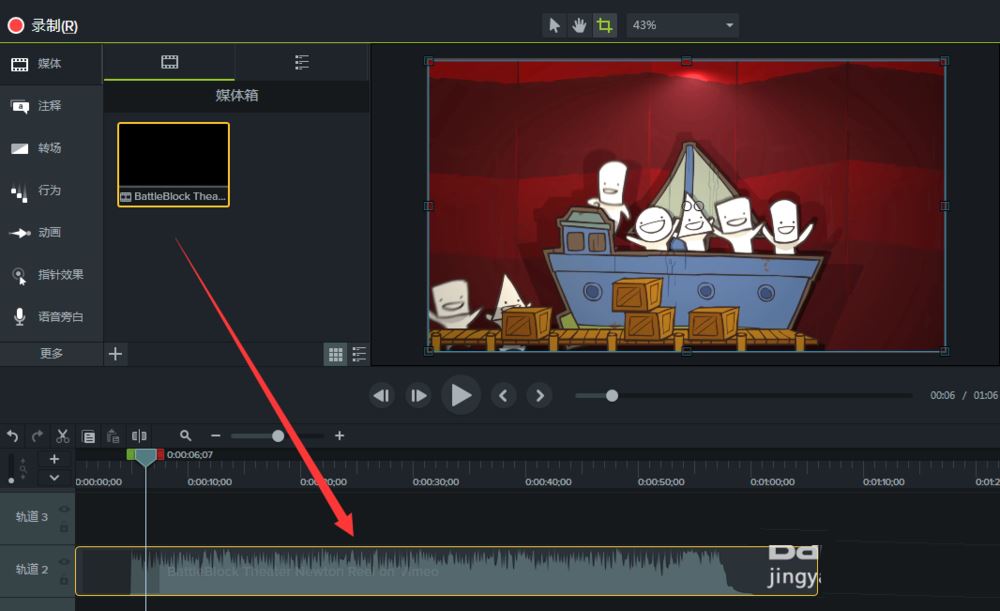
Task: Open the 动画 (Animations) tab
Action: pyautogui.click(x=51, y=232)
